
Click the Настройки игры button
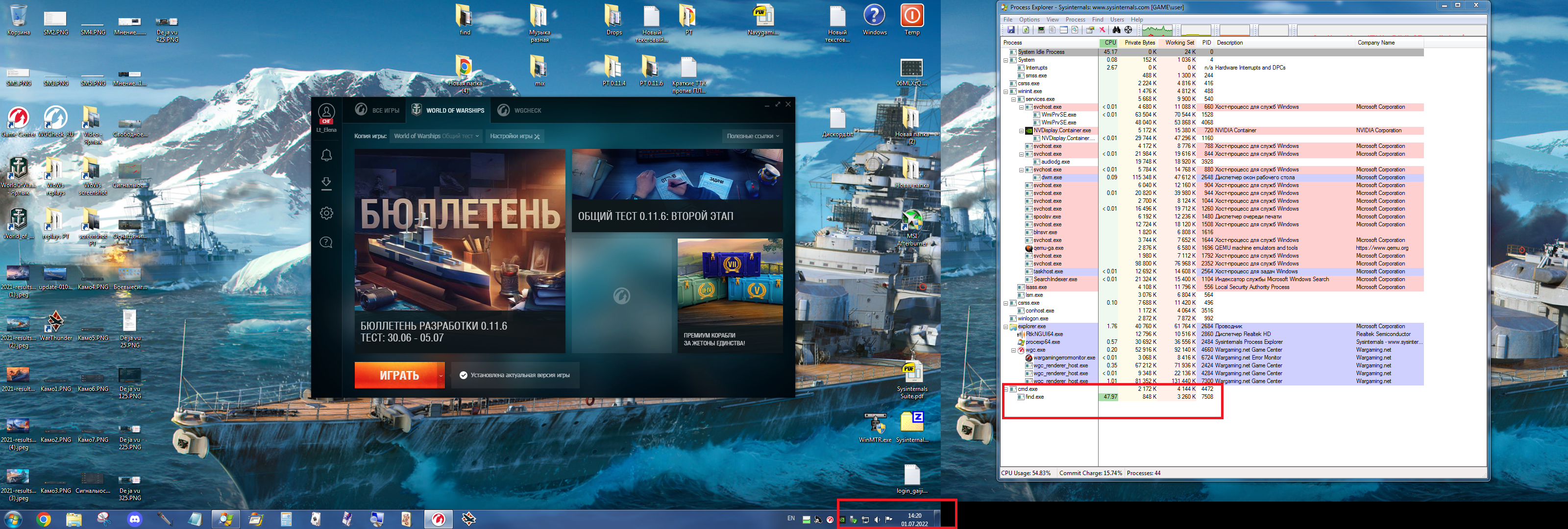(x=515, y=136)
